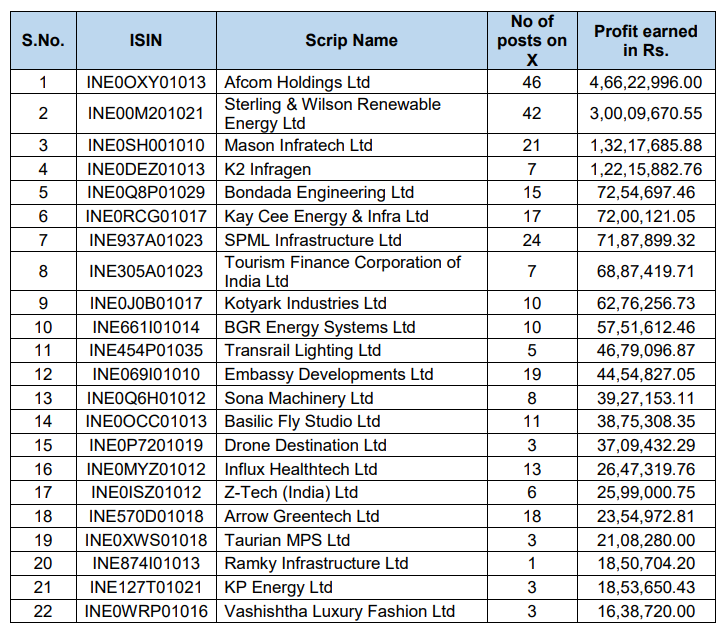Click profit value '44,54,827.05'

point(646,374)
